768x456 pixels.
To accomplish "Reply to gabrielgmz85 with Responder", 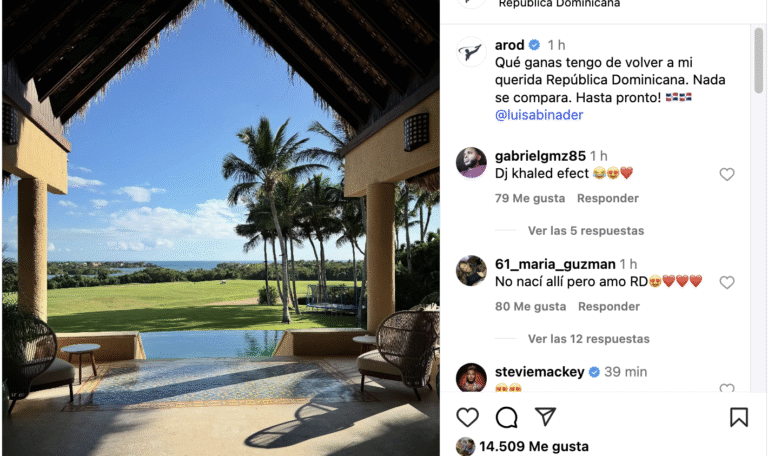I will click(x=608, y=198).
